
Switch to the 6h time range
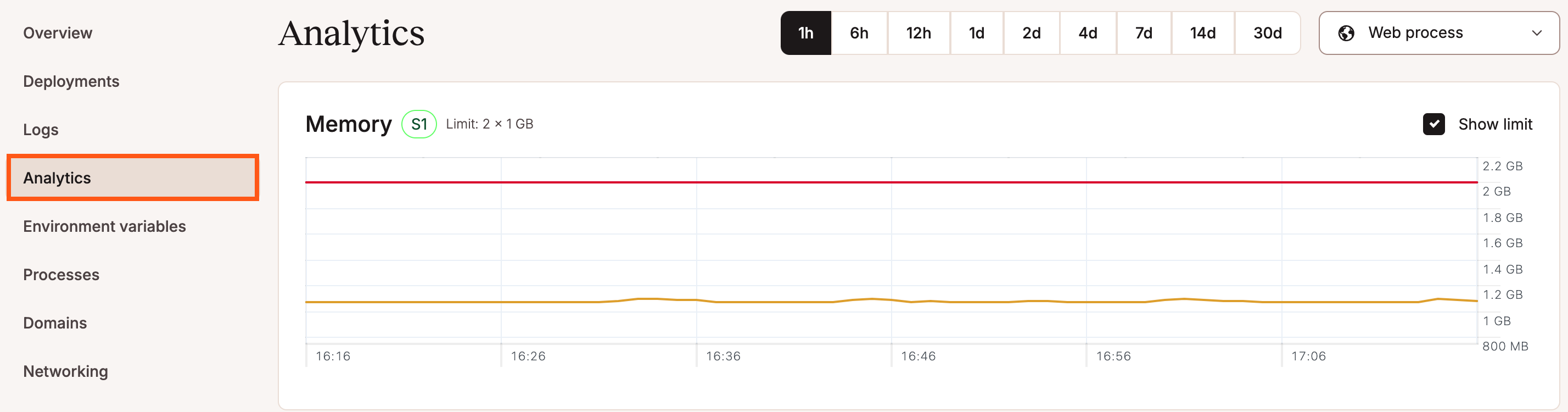tap(858, 33)
